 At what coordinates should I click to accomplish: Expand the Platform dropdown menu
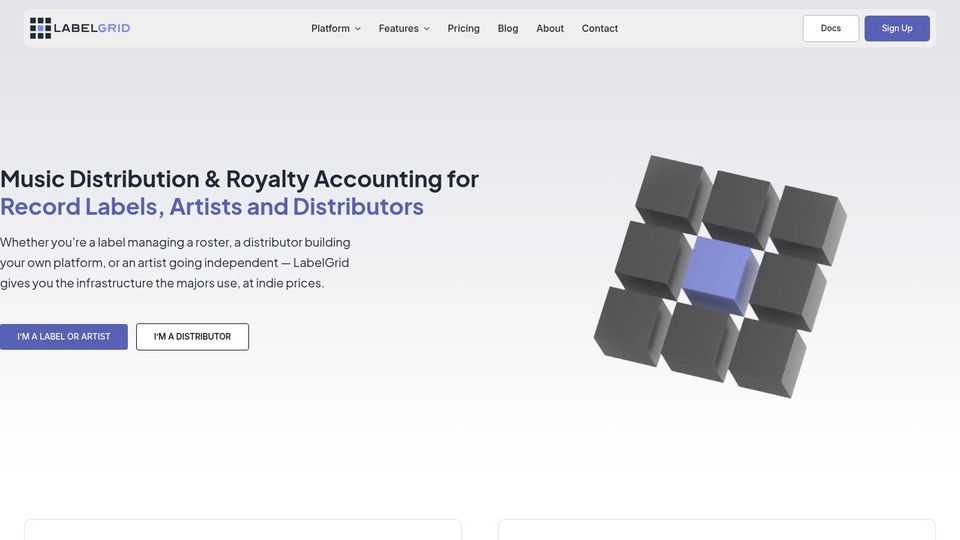pos(336,28)
